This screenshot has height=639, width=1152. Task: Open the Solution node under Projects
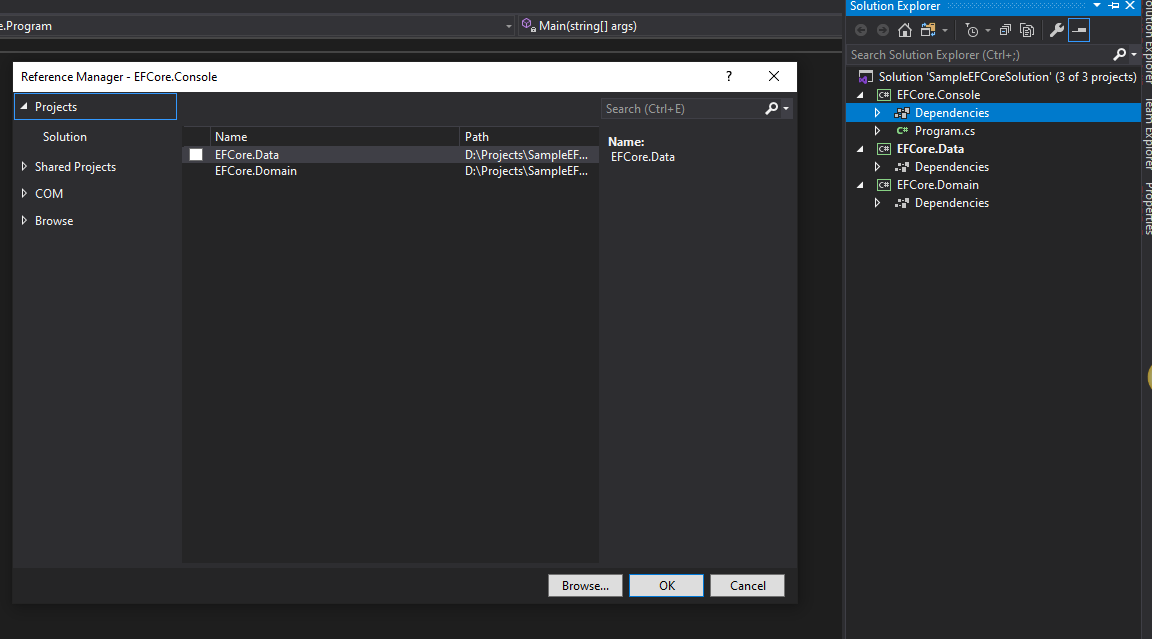click(65, 136)
